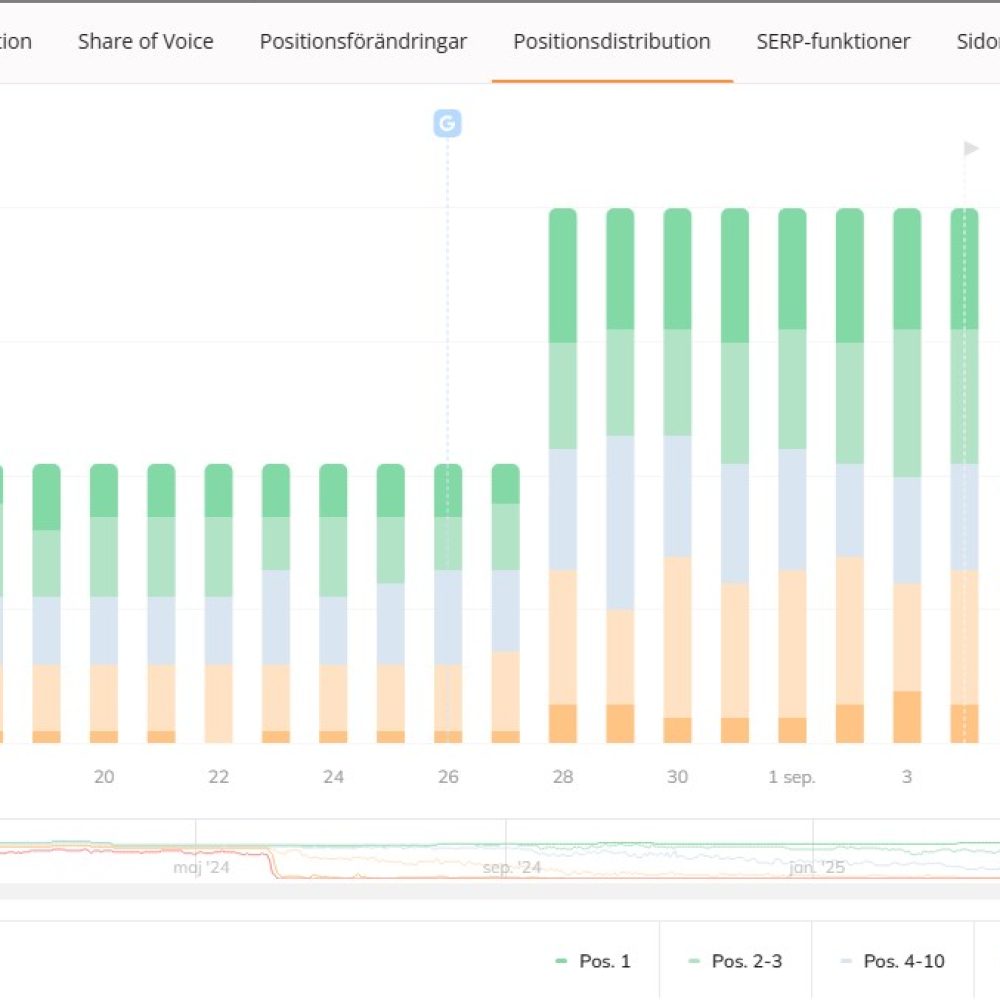The height and width of the screenshot is (1000, 1000).
Task: Click the light green Pos. 2-3 segment of bar 20
Action: click(104, 556)
